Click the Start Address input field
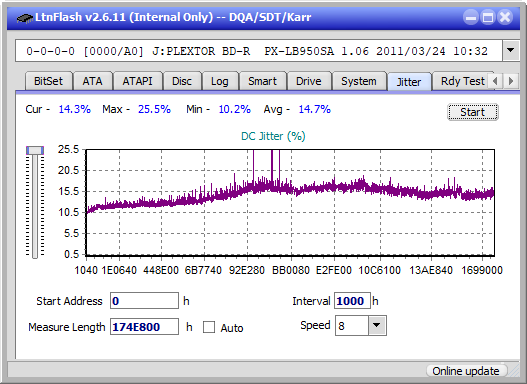 pyautogui.click(x=144, y=301)
